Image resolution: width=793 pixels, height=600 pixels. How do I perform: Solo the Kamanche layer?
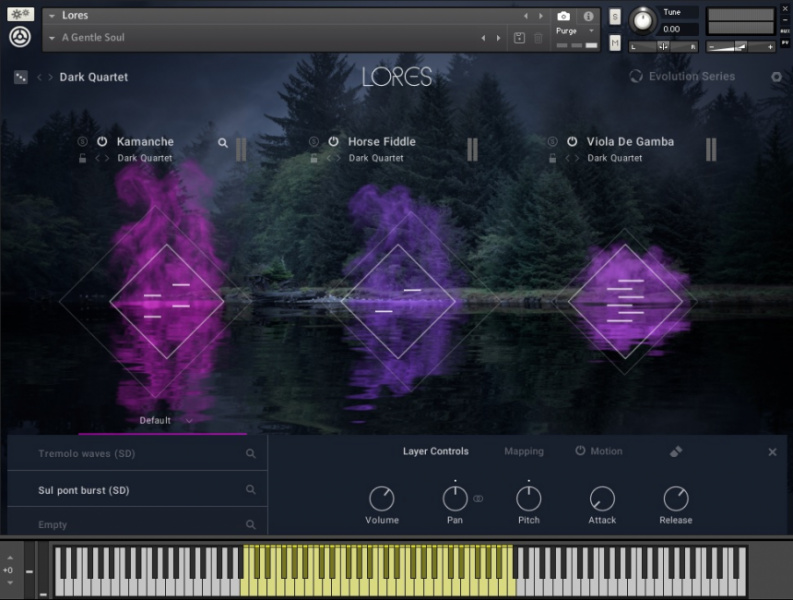coord(82,142)
